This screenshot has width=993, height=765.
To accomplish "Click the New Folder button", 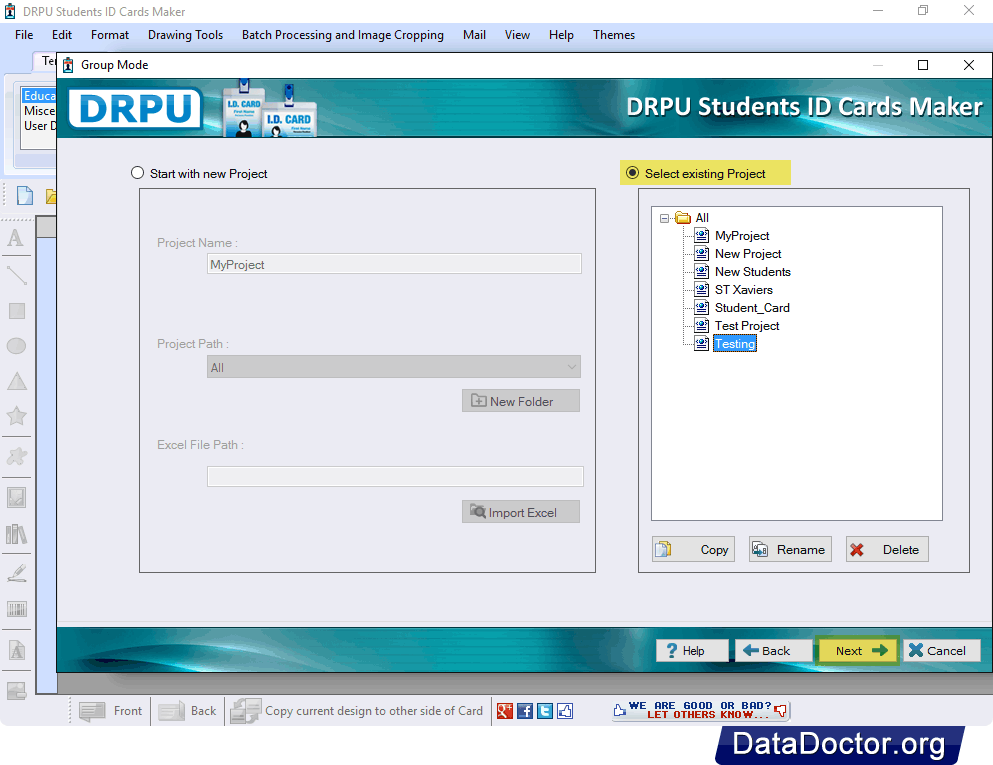I will [x=521, y=401].
